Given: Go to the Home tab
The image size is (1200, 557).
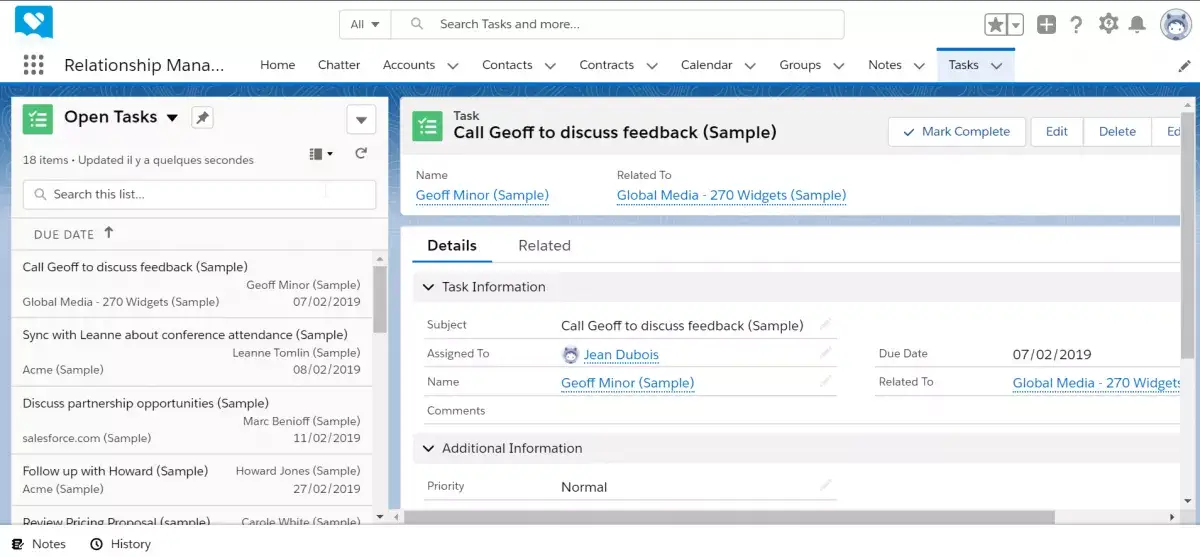Looking at the screenshot, I should pyautogui.click(x=278, y=65).
